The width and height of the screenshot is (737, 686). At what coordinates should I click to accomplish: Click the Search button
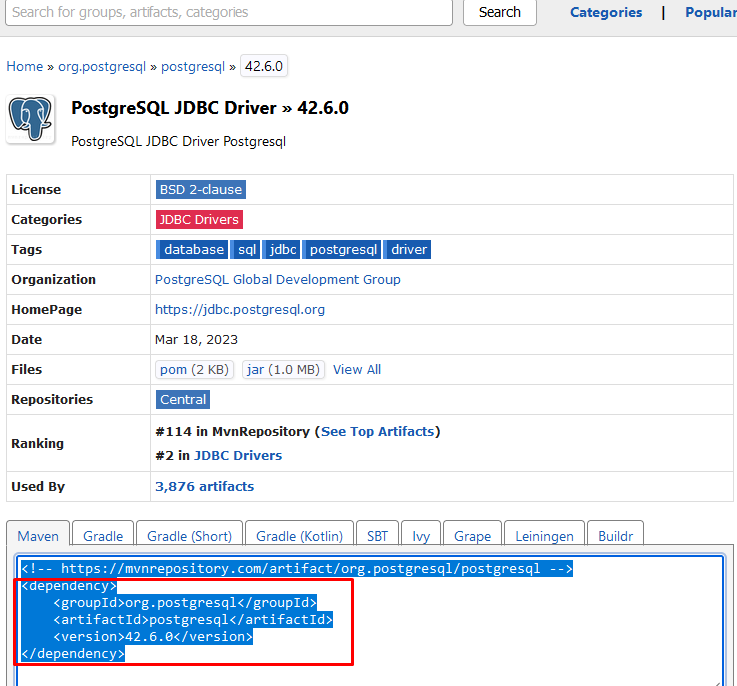pyautogui.click(x=500, y=12)
